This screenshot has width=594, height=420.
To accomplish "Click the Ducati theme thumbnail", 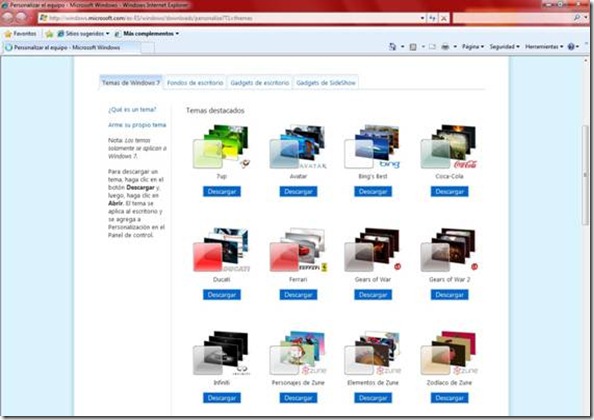I will pyautogui.click(x=221, y=250).
